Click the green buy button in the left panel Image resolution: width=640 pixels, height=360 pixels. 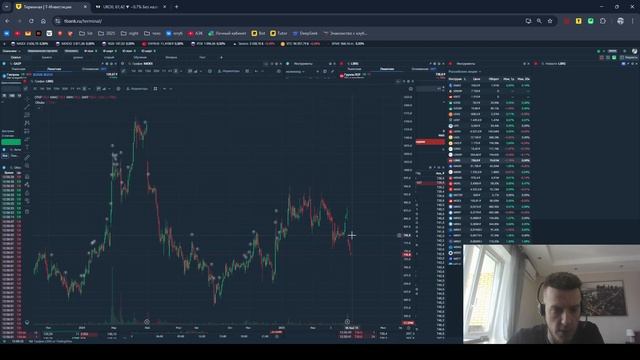coord(11,142)
